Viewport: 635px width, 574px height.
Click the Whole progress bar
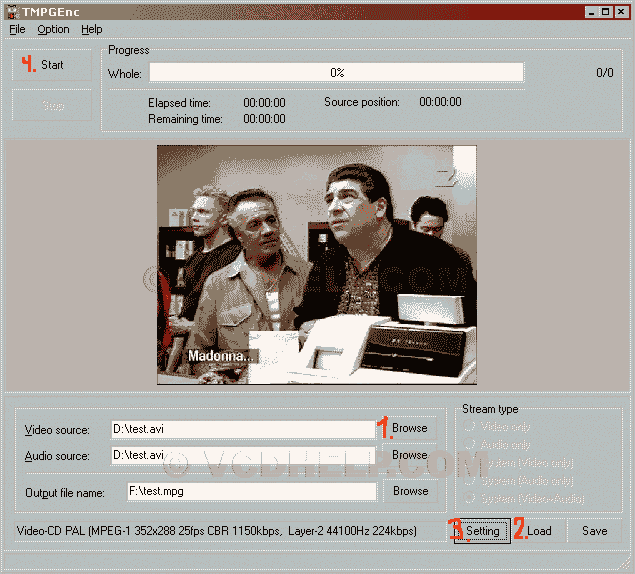click(x=337, y=73)
